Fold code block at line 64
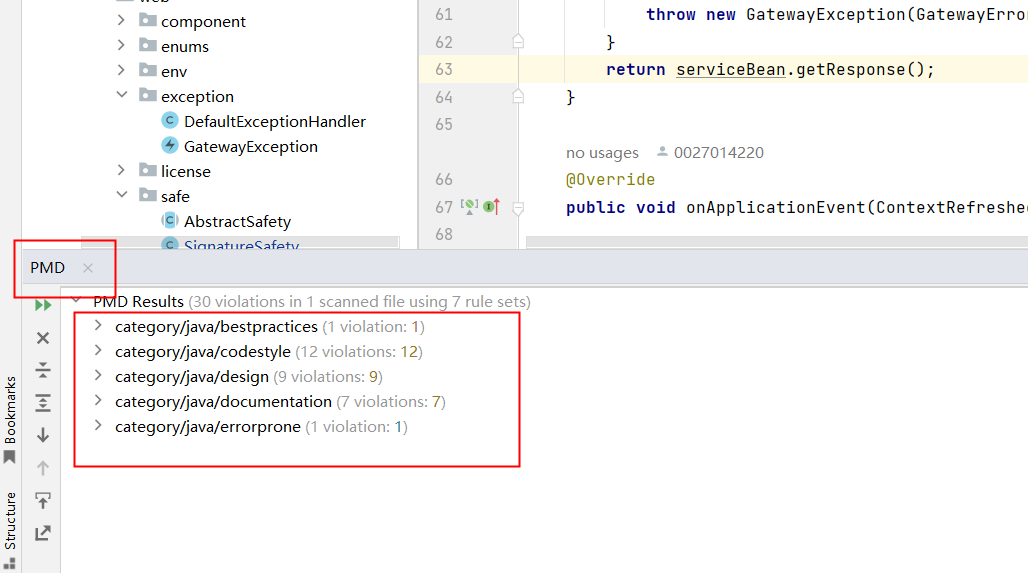This screenshot has height=573, width=1028. [x=518, y=96]
